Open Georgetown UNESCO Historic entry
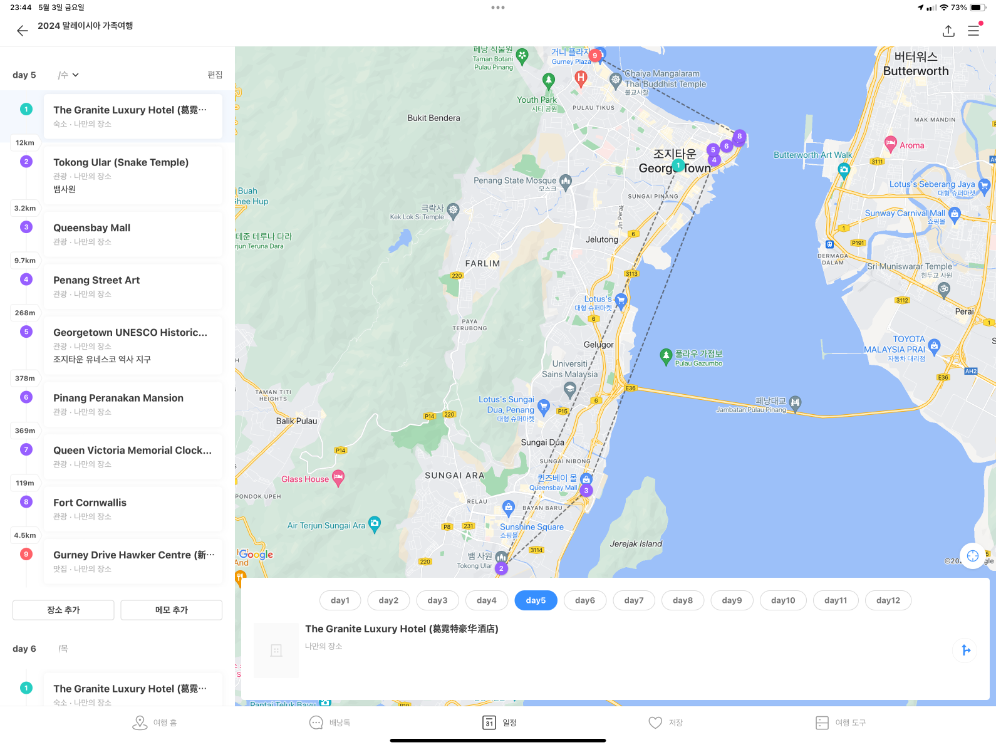 (133, 346)
